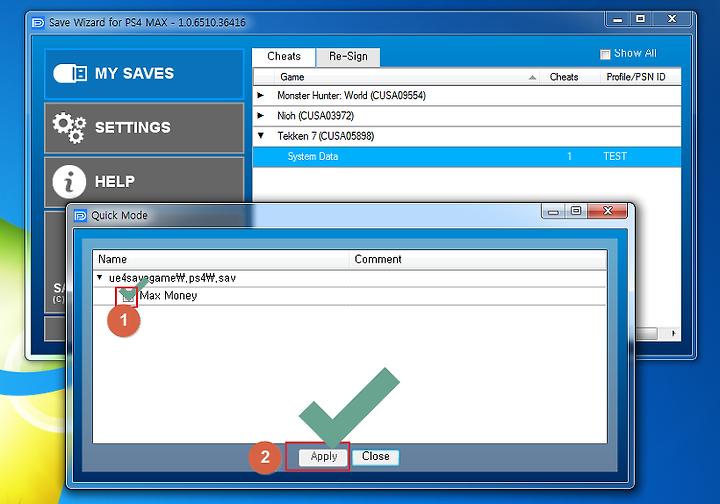Expand Monster Hunter: World row arrow

pyautogui.click(x=260, y=95)
